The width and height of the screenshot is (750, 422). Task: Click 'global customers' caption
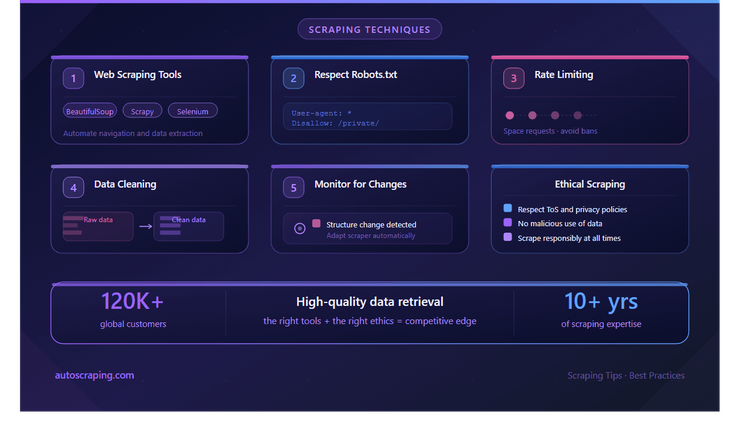point(133,324)
